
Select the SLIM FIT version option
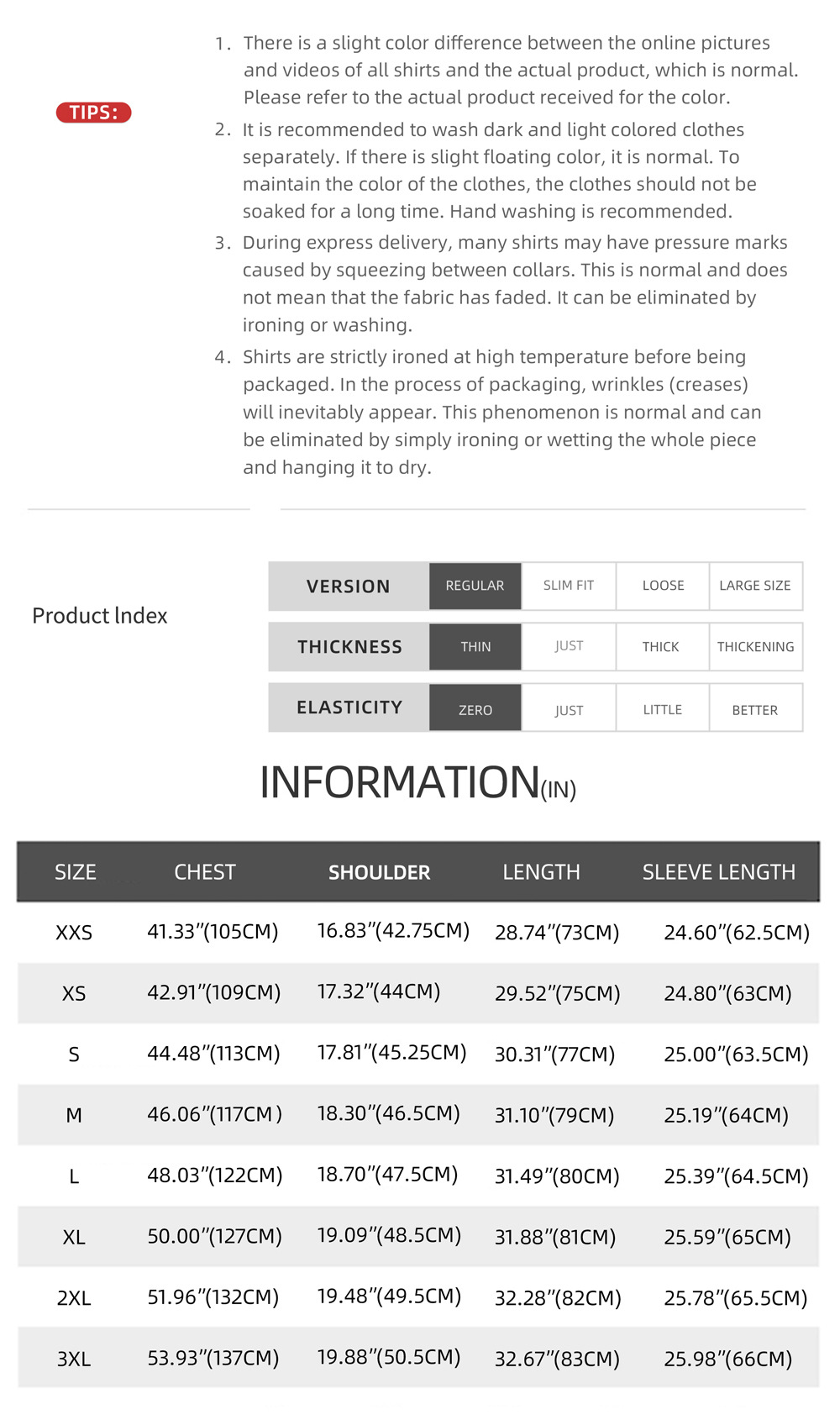[x=569, y=586]
